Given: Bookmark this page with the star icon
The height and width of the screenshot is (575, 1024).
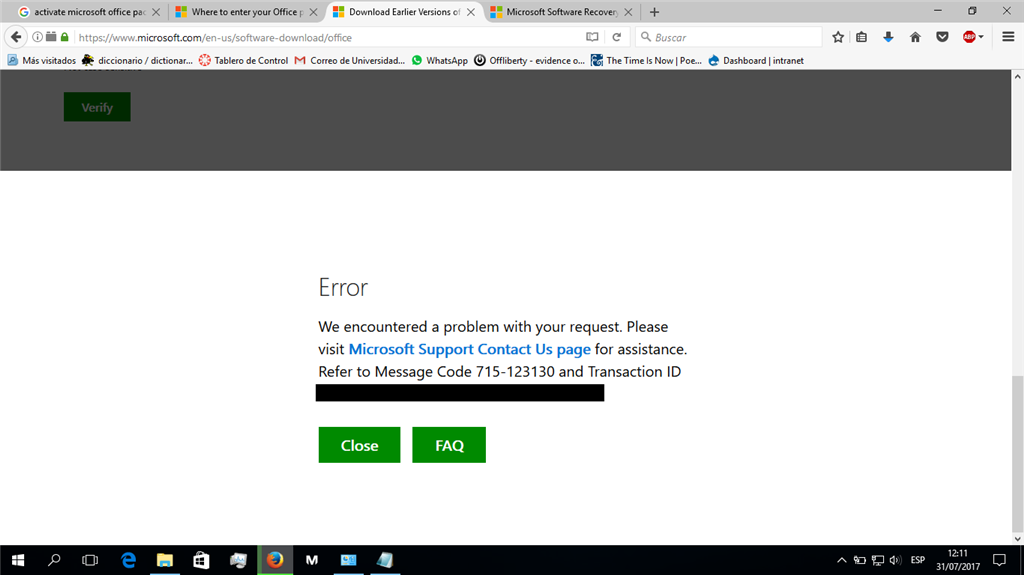Looking at the screenshot, I should (838, 37).
